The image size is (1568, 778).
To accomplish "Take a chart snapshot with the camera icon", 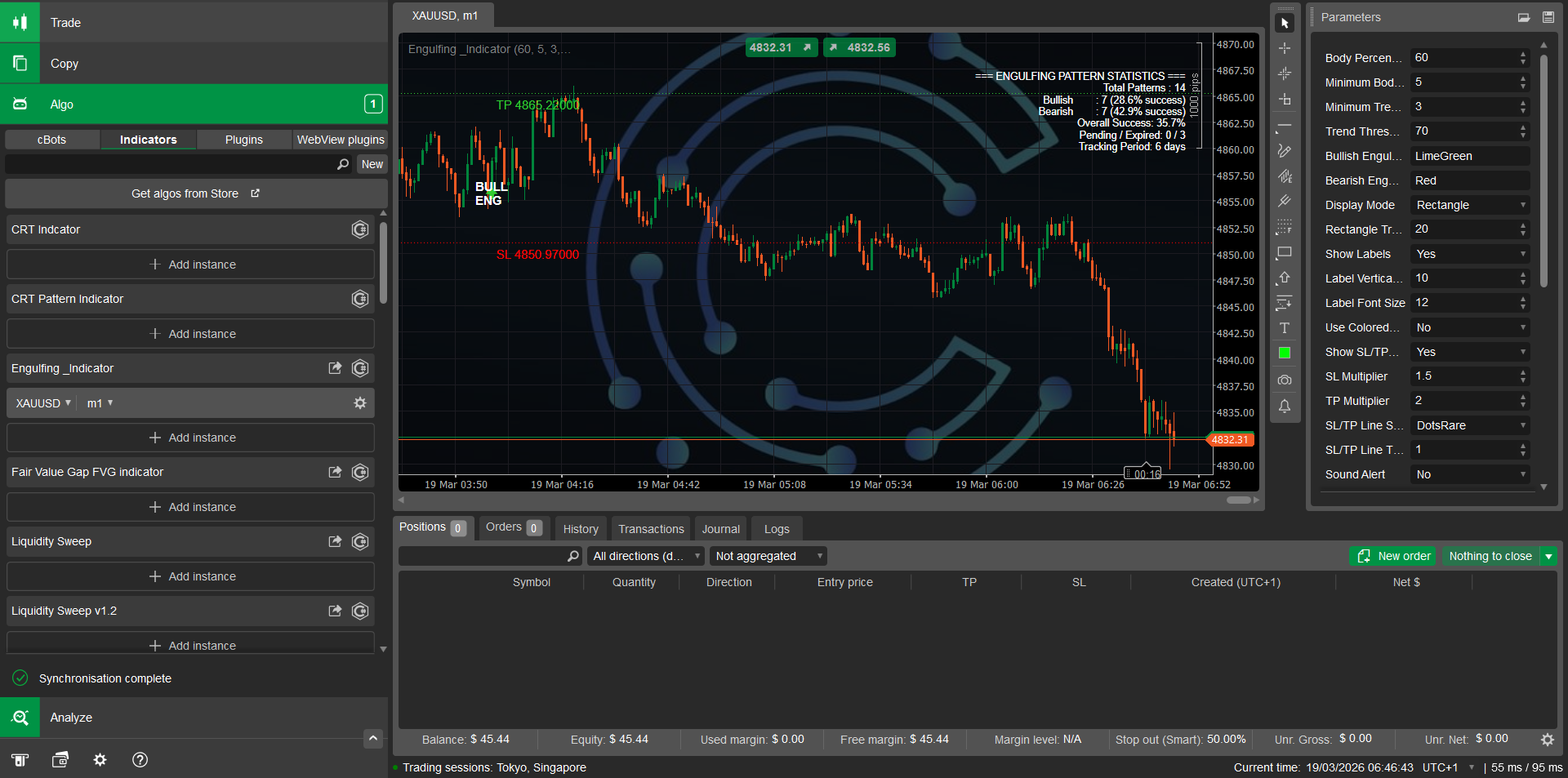I will point(1285,380).
